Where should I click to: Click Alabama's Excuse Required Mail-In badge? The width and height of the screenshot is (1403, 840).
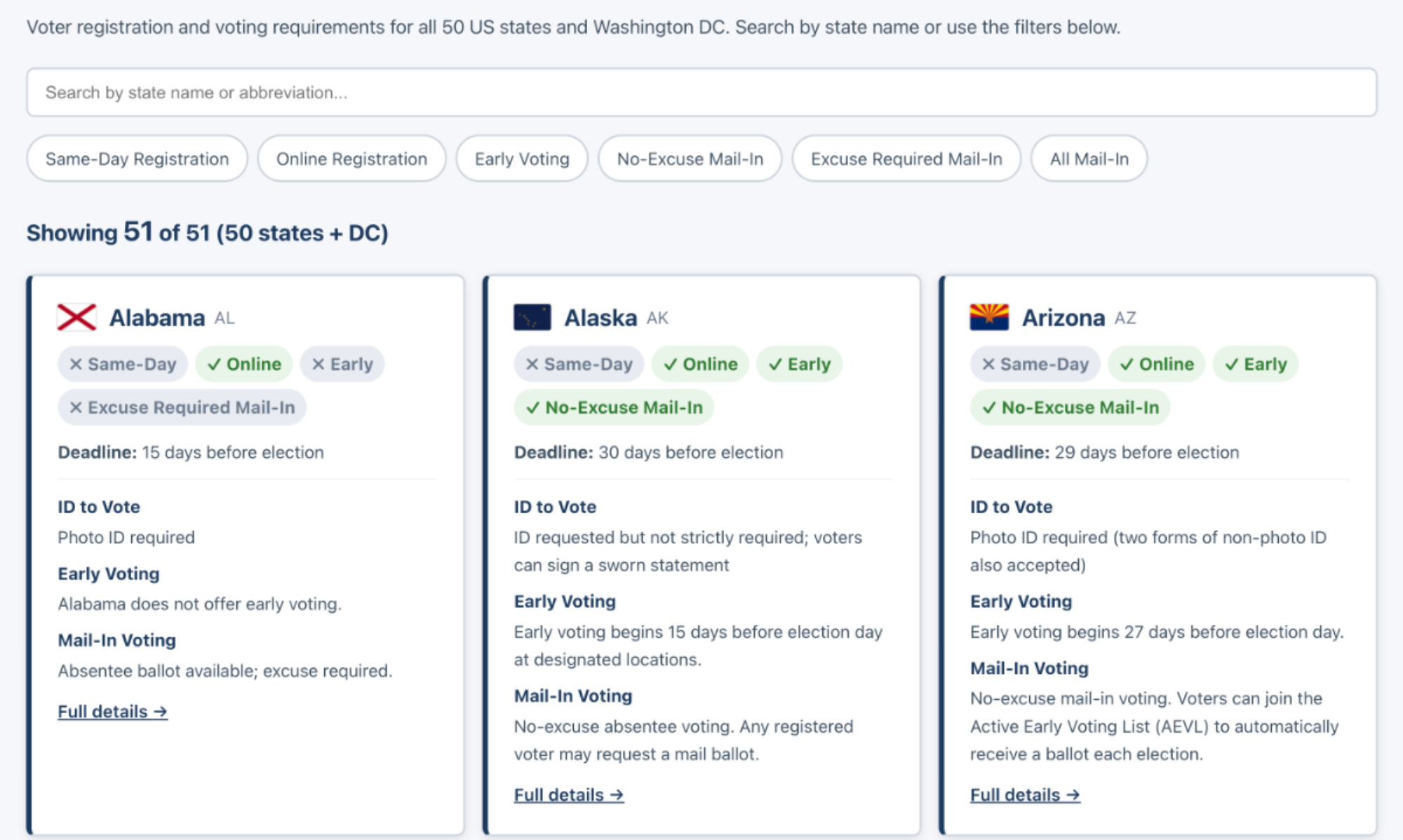182,407
